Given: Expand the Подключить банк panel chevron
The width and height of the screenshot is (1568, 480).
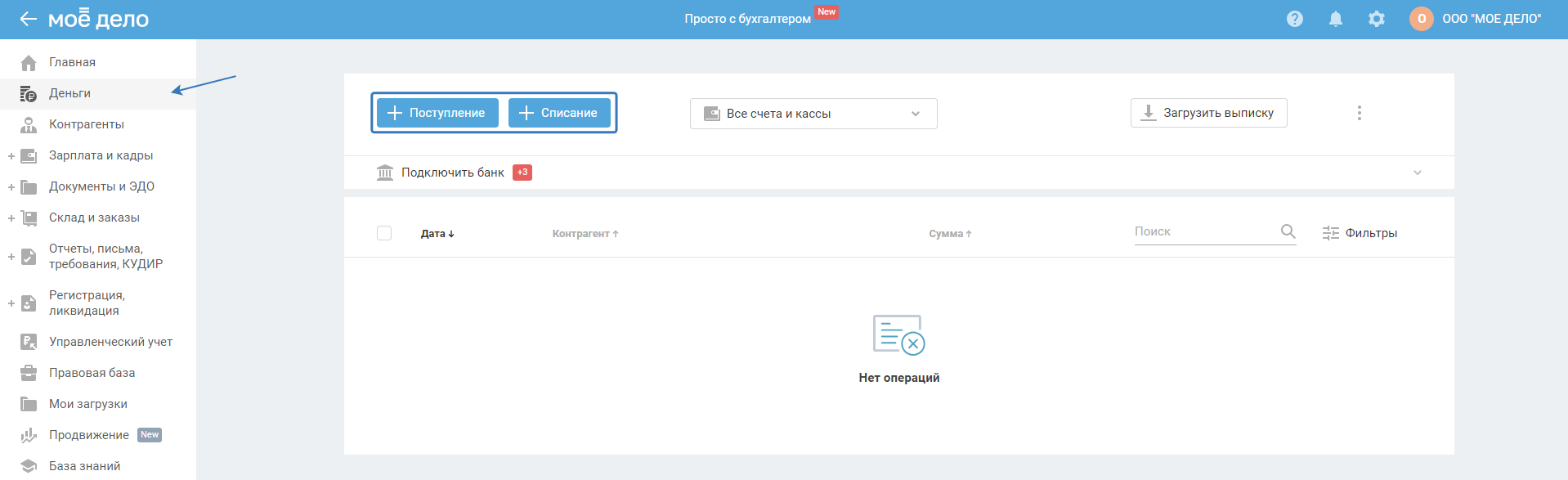Looking at the screenshot, I should 1418,173.
